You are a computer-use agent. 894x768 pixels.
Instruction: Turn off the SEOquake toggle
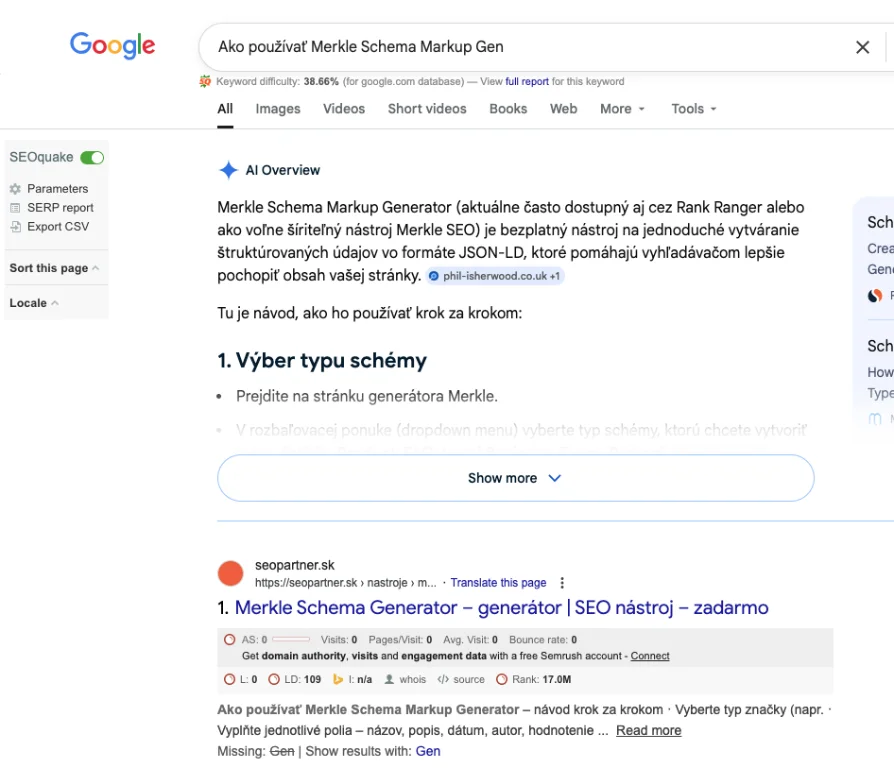click(x=92, y=158)
